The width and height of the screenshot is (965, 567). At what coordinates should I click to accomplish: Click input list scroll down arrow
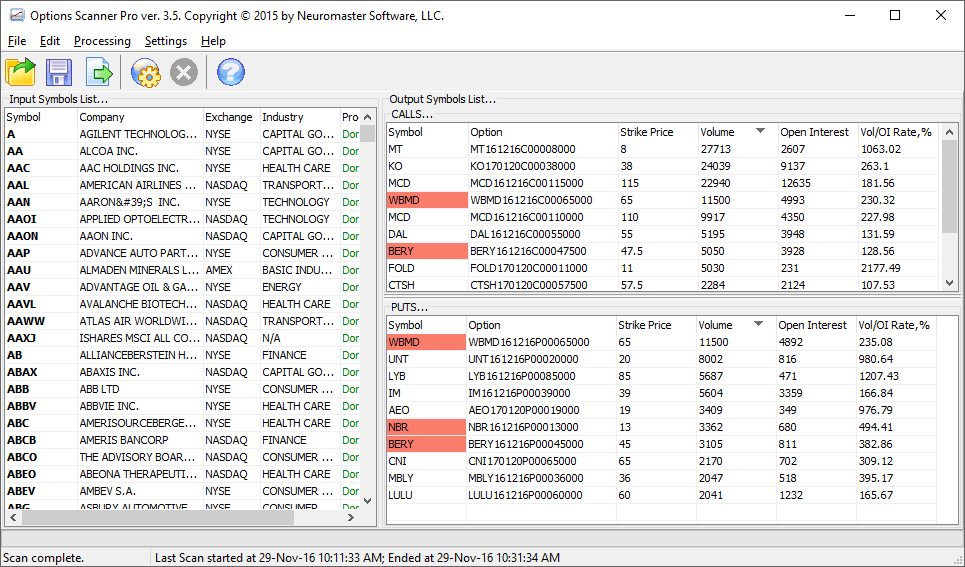tap(367, 501)
